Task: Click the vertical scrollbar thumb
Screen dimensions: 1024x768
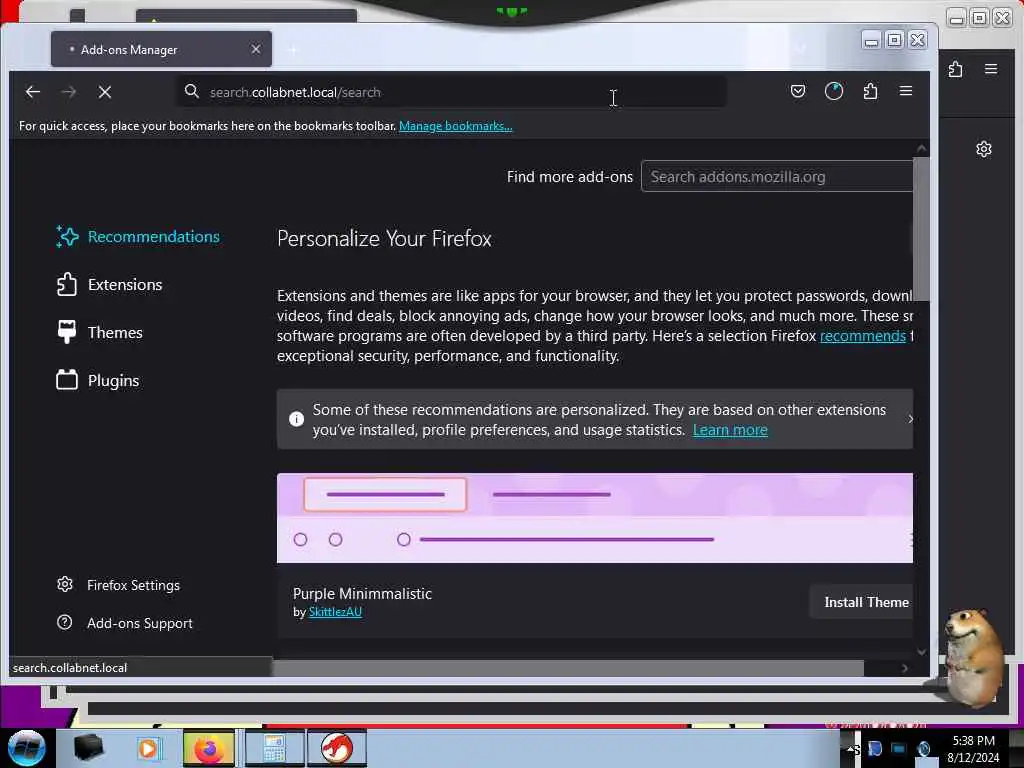Action: (x=921, y=229)
